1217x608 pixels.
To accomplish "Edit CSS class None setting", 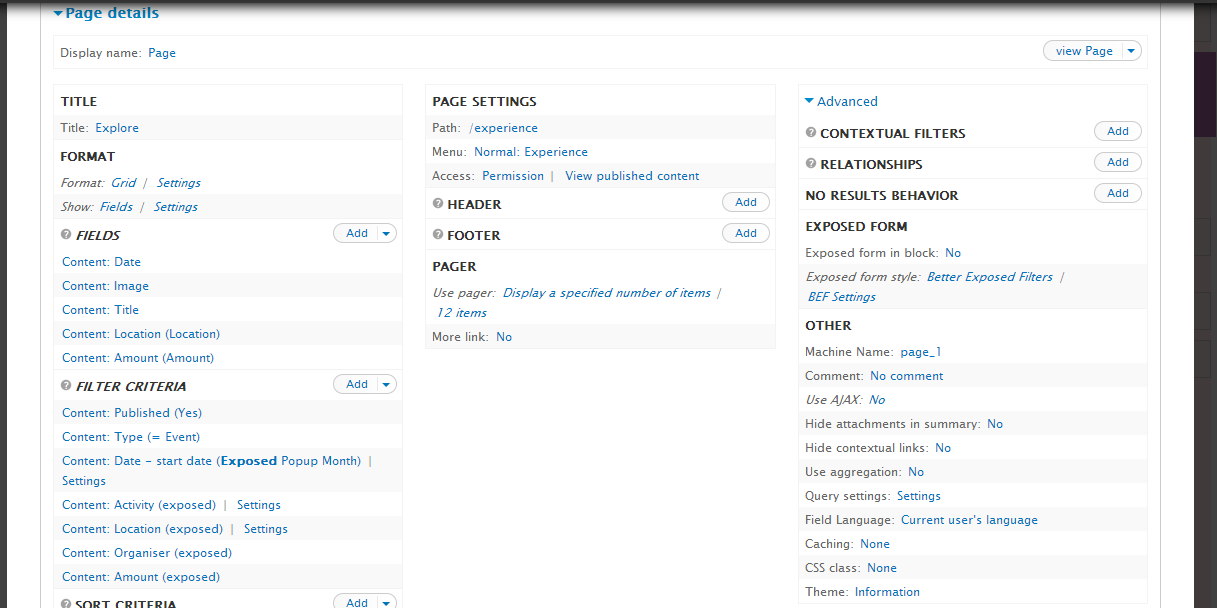I will (882, 568).
